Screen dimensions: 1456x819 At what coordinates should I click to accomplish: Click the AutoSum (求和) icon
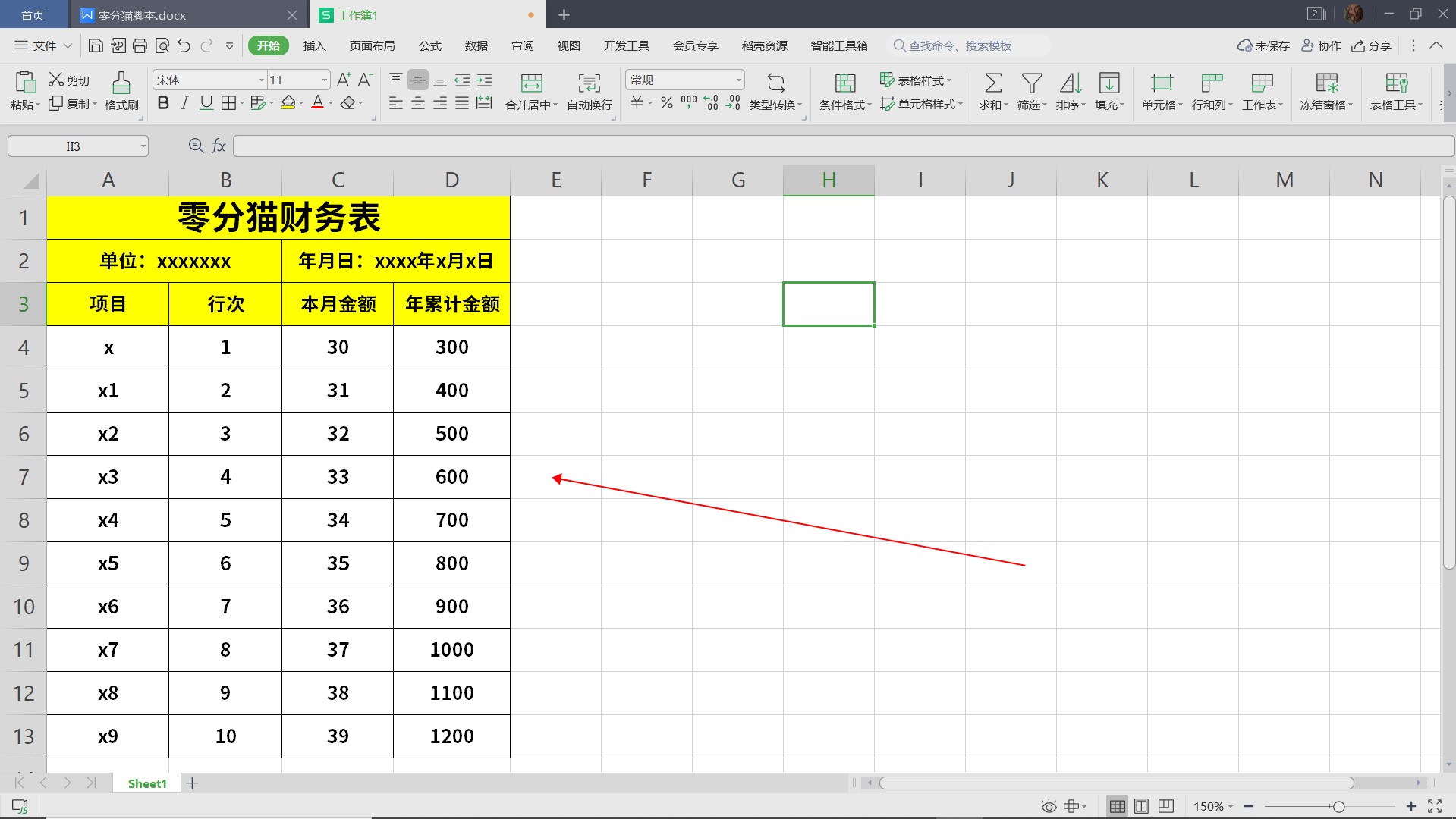tap(992, 83)
